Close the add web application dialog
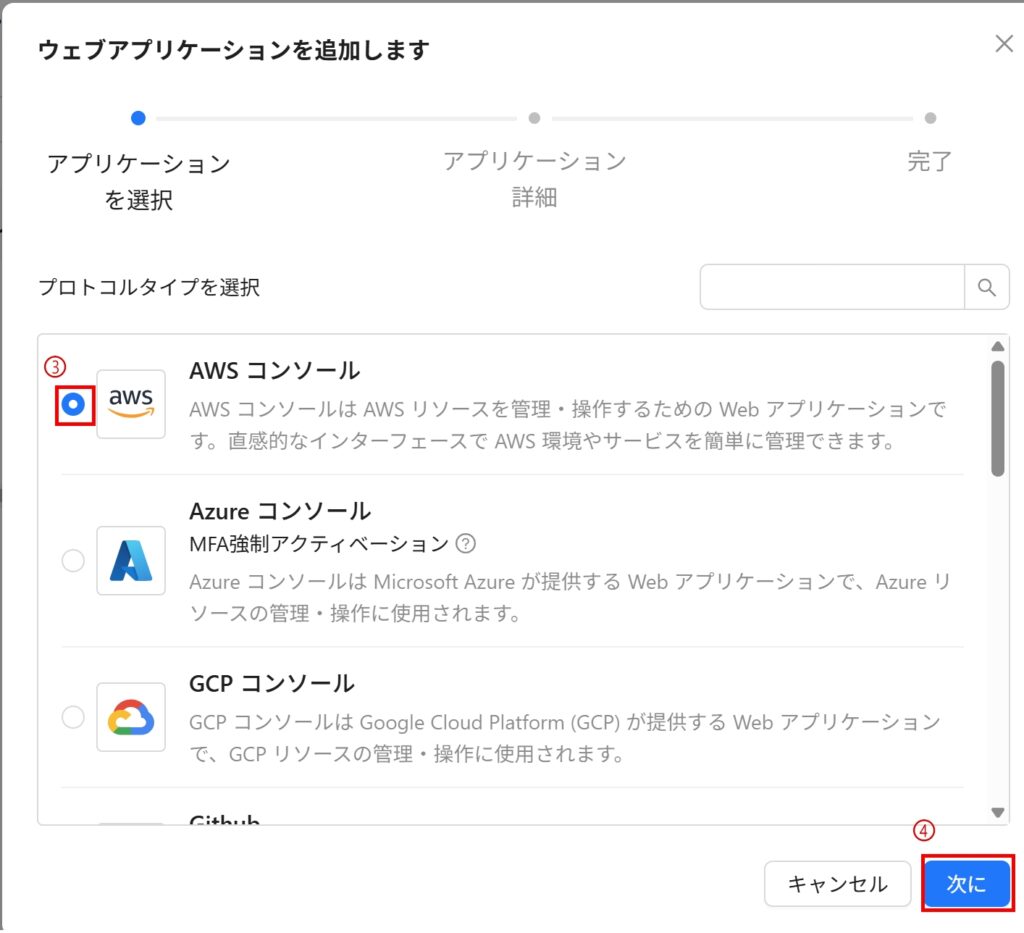Viewport: 1024px width, 933px height. click(x=1003, y=44)
